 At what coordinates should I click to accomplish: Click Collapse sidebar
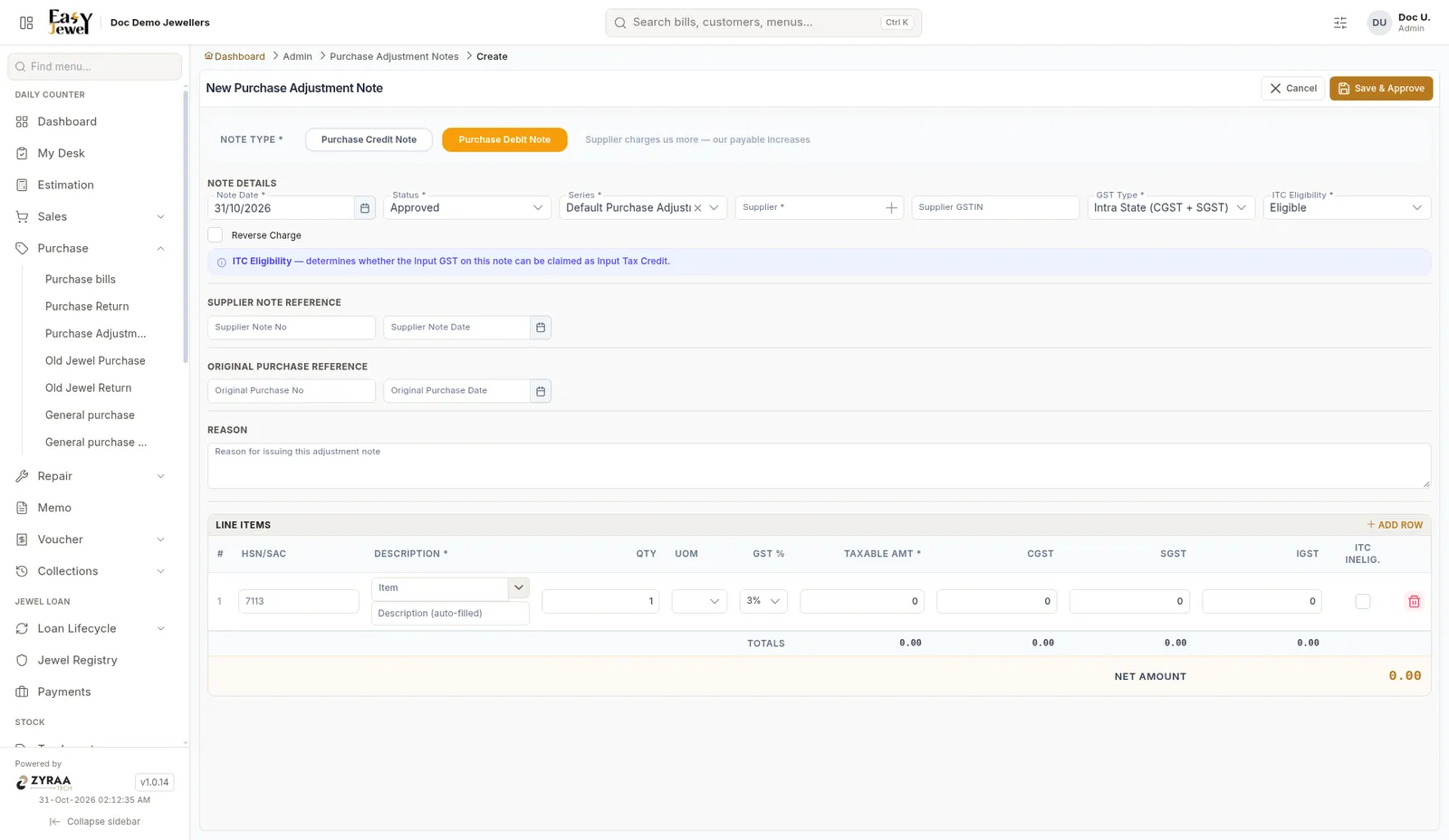(x=95, y=822)
